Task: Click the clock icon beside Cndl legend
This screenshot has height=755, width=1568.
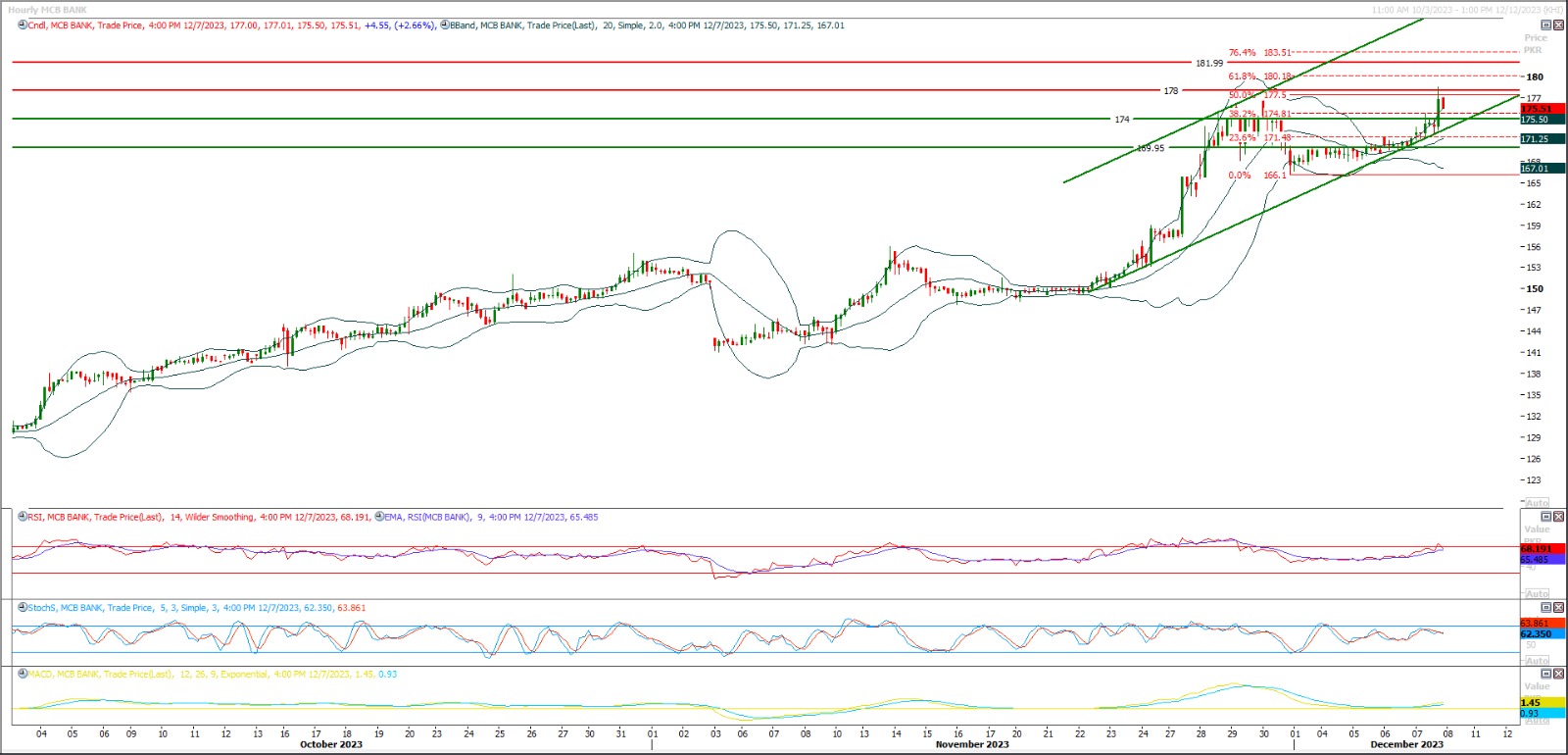Action: click(22, 25)
